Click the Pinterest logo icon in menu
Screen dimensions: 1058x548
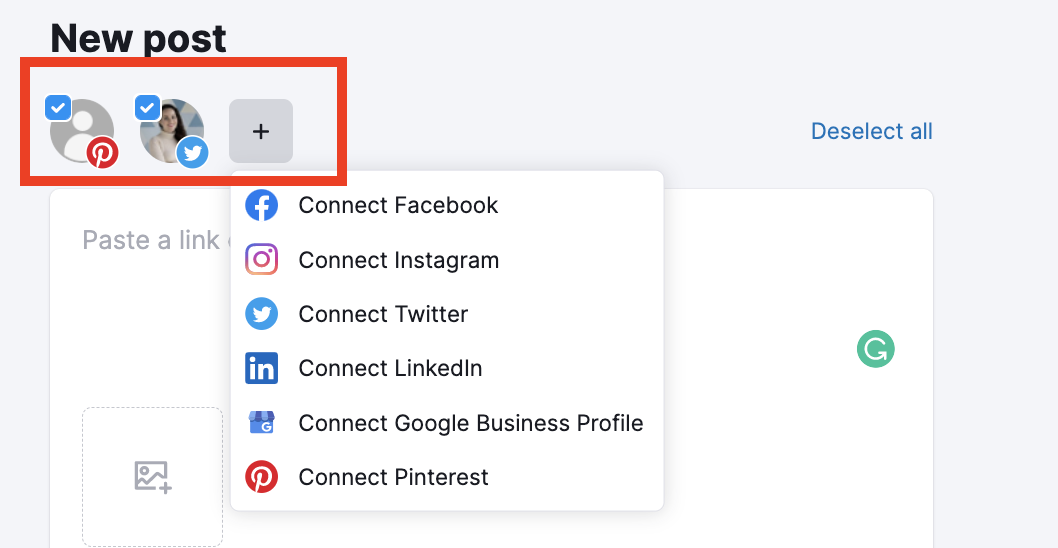pyautogui.click(x=261, y=477)
